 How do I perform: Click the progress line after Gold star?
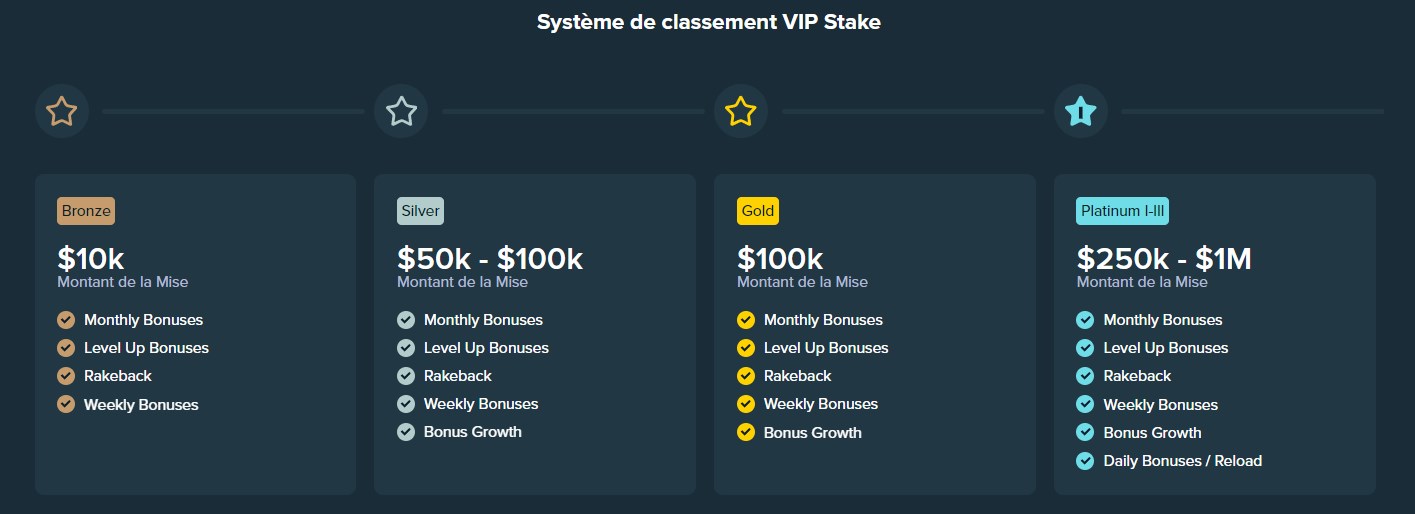(912, 111)
